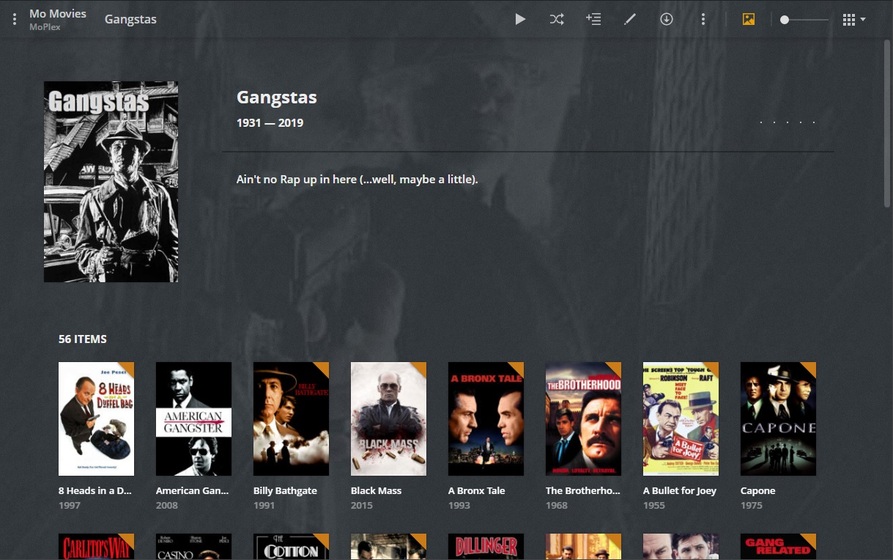Click the '8 Heads in a D...' title
893x560 pixels.
[x=95, y=490]
